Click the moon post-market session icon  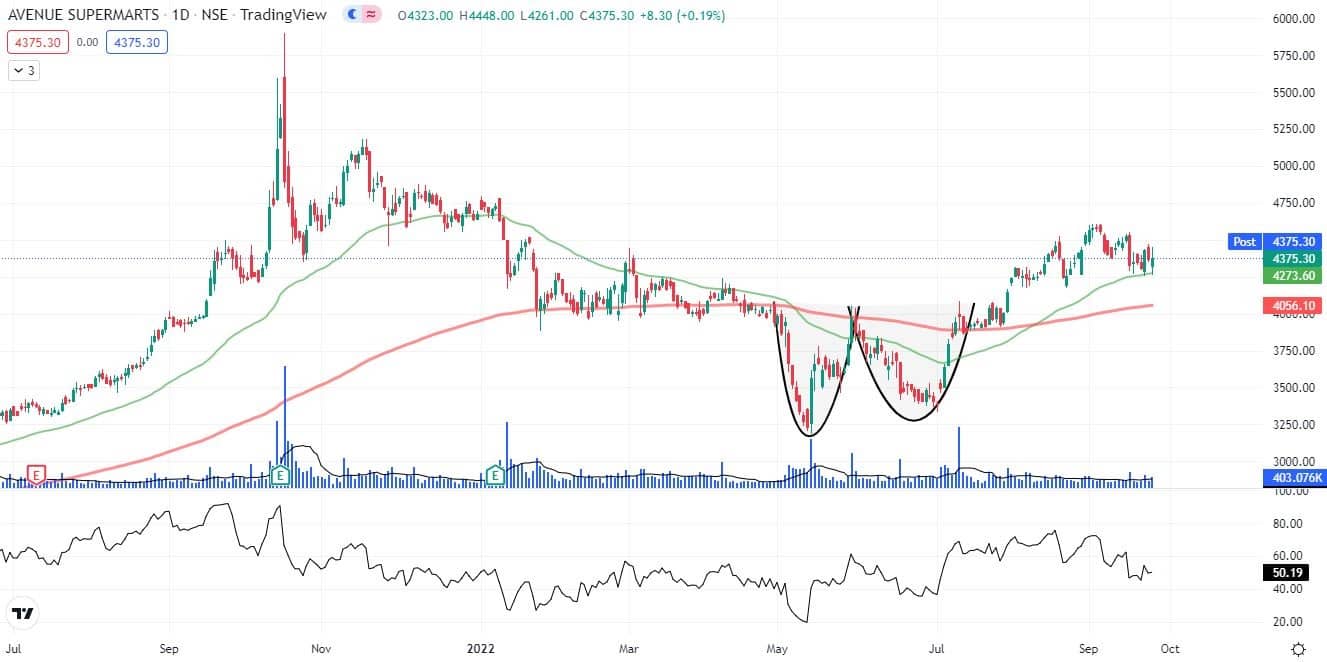pos(352,16)
